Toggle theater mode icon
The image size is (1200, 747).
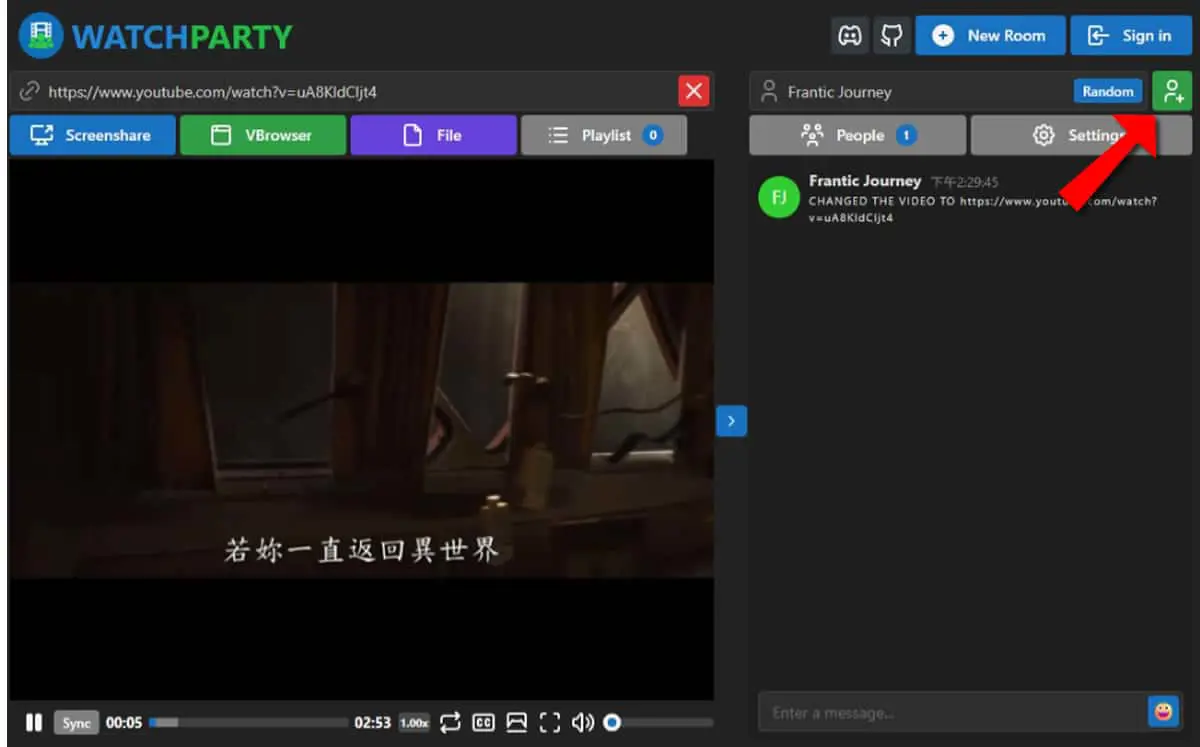[x=516, y=722]
